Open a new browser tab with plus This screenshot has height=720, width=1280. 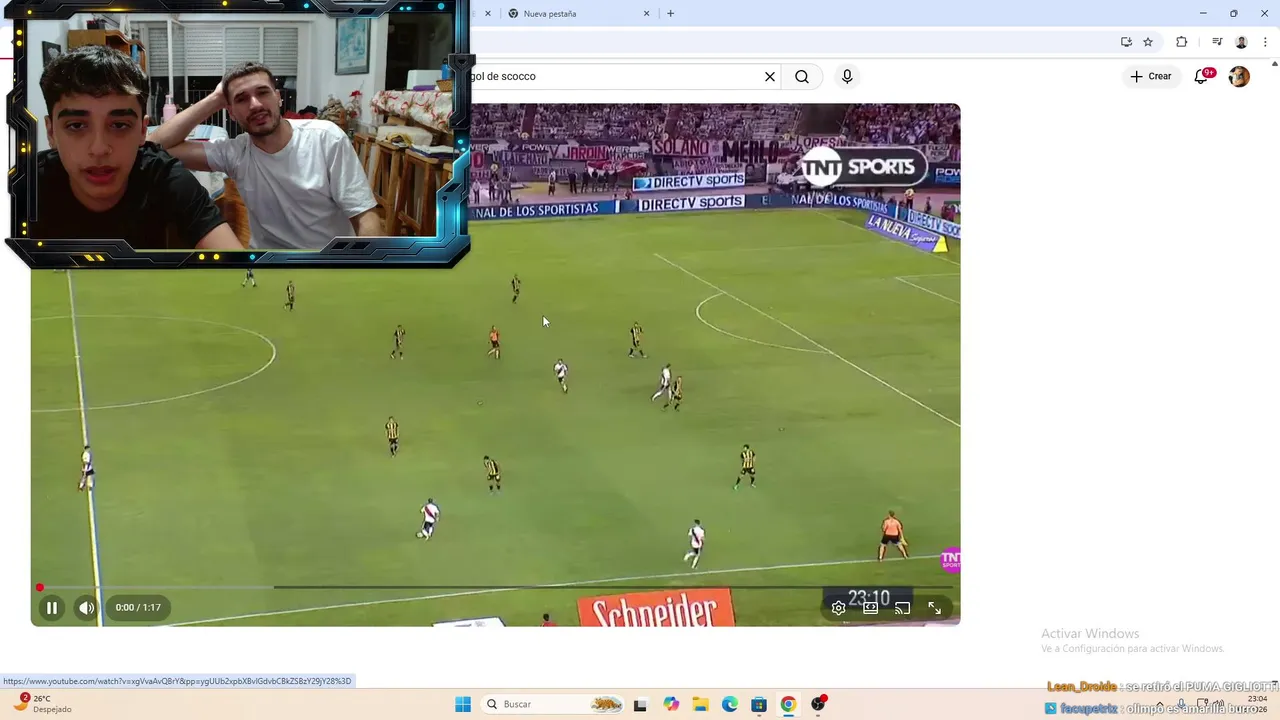coord(670,14)
